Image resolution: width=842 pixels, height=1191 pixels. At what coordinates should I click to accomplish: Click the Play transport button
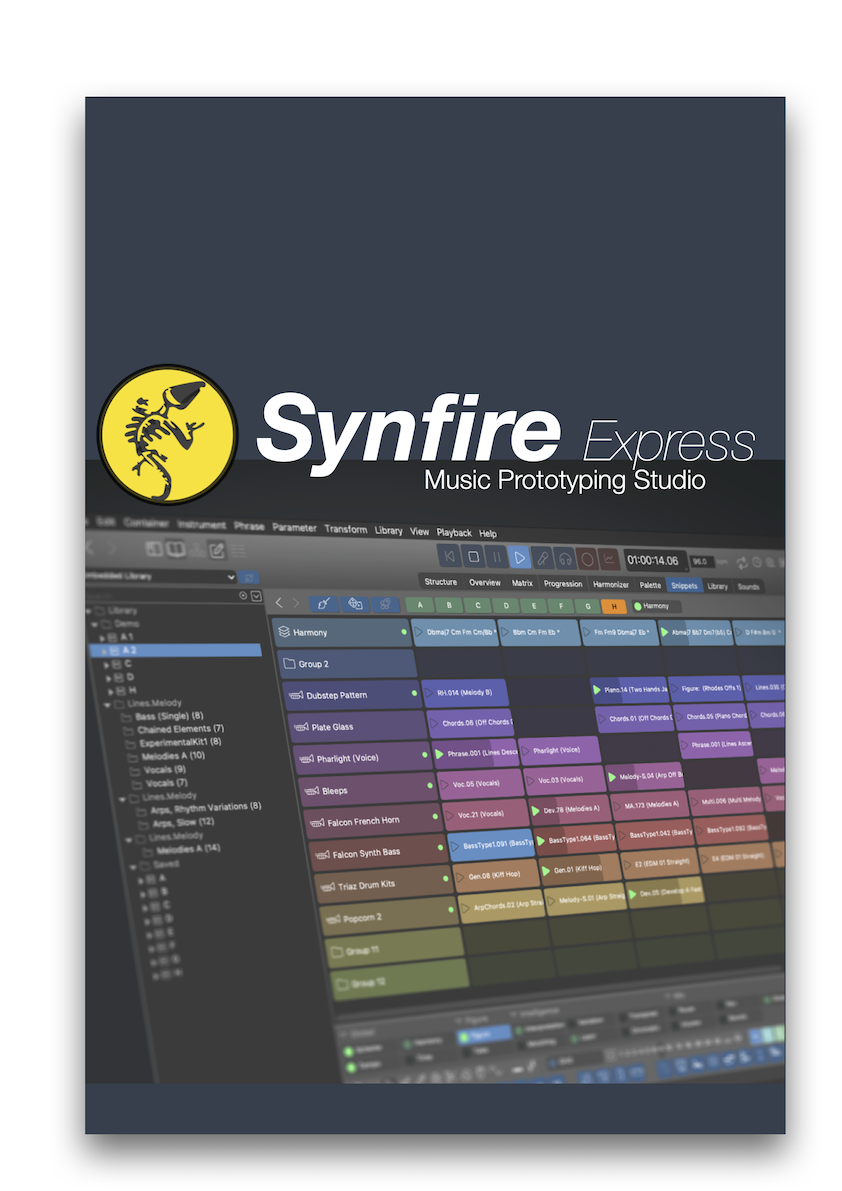[519, 558]
